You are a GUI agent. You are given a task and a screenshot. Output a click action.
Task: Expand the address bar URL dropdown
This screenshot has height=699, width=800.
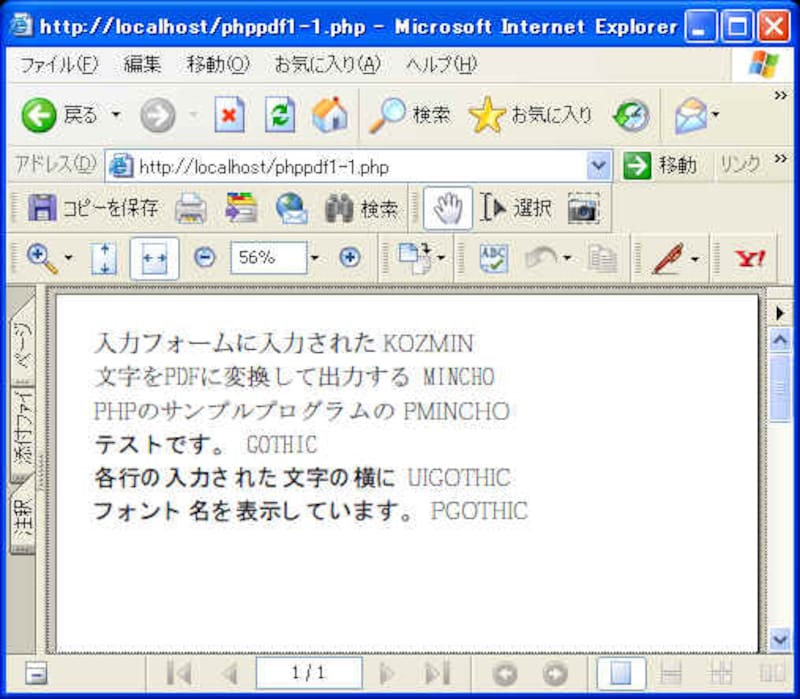pos(598,166)
